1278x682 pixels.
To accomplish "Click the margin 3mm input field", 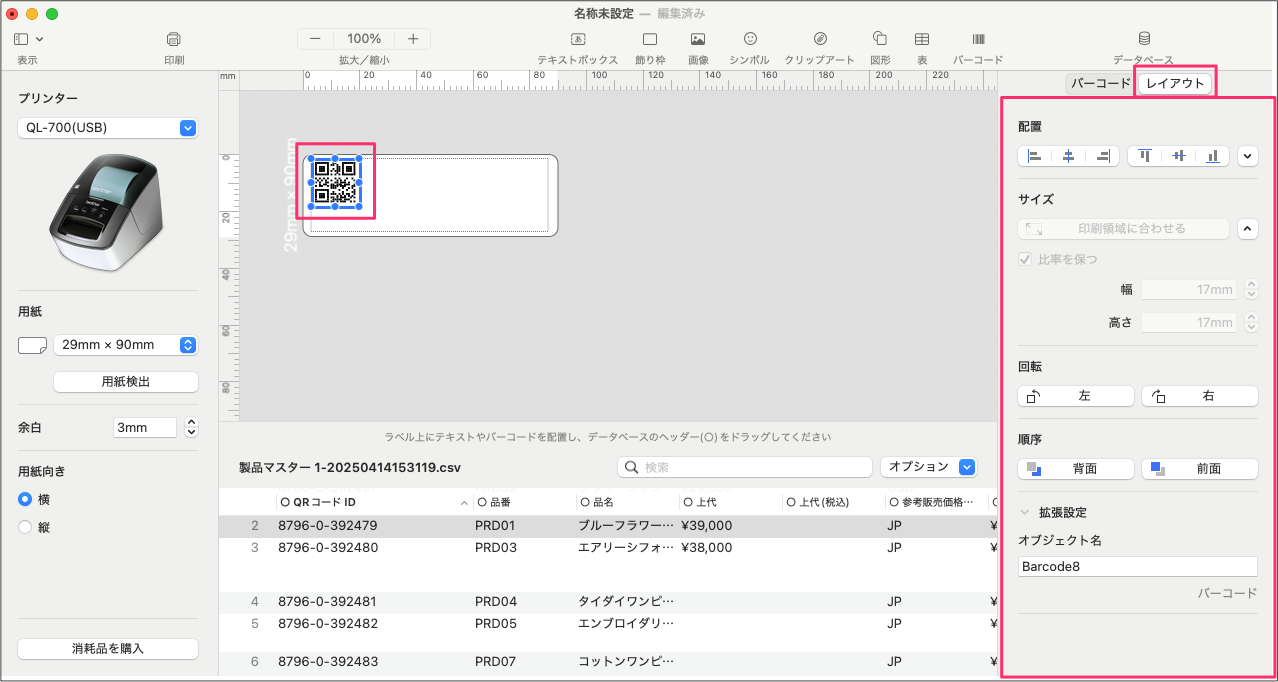I will [145, 427].
